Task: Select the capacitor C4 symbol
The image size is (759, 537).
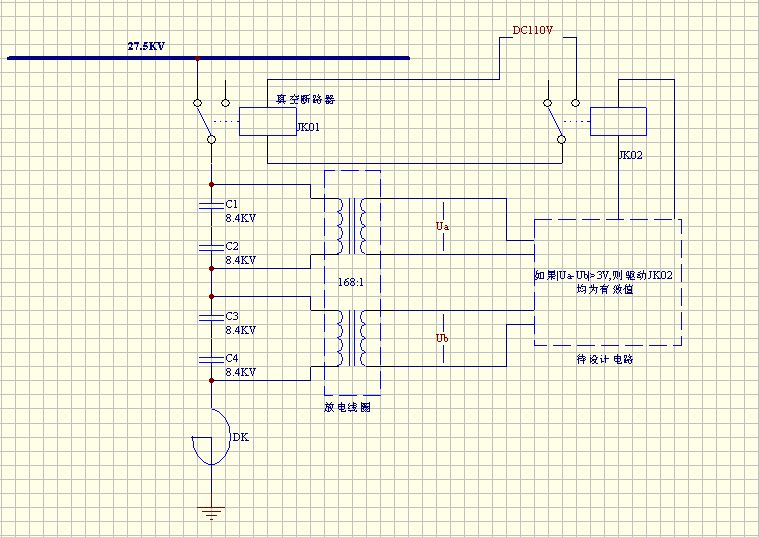Action: 212,360
